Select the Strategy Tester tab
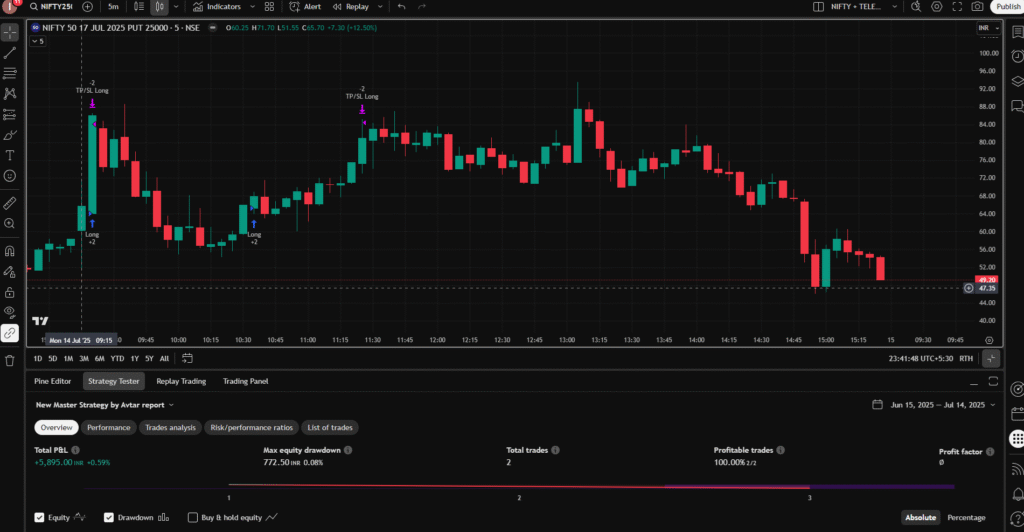 coord(114,381)
